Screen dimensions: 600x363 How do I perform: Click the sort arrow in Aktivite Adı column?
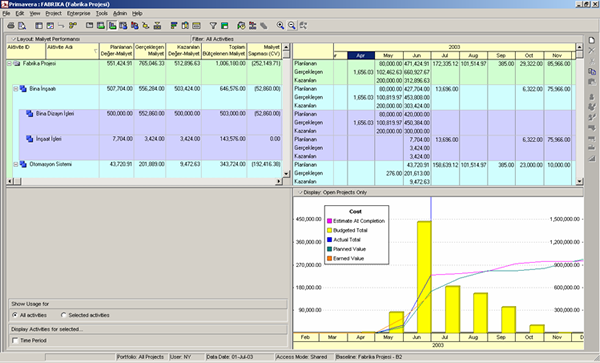pyautogui.click(x=95, y=51)
